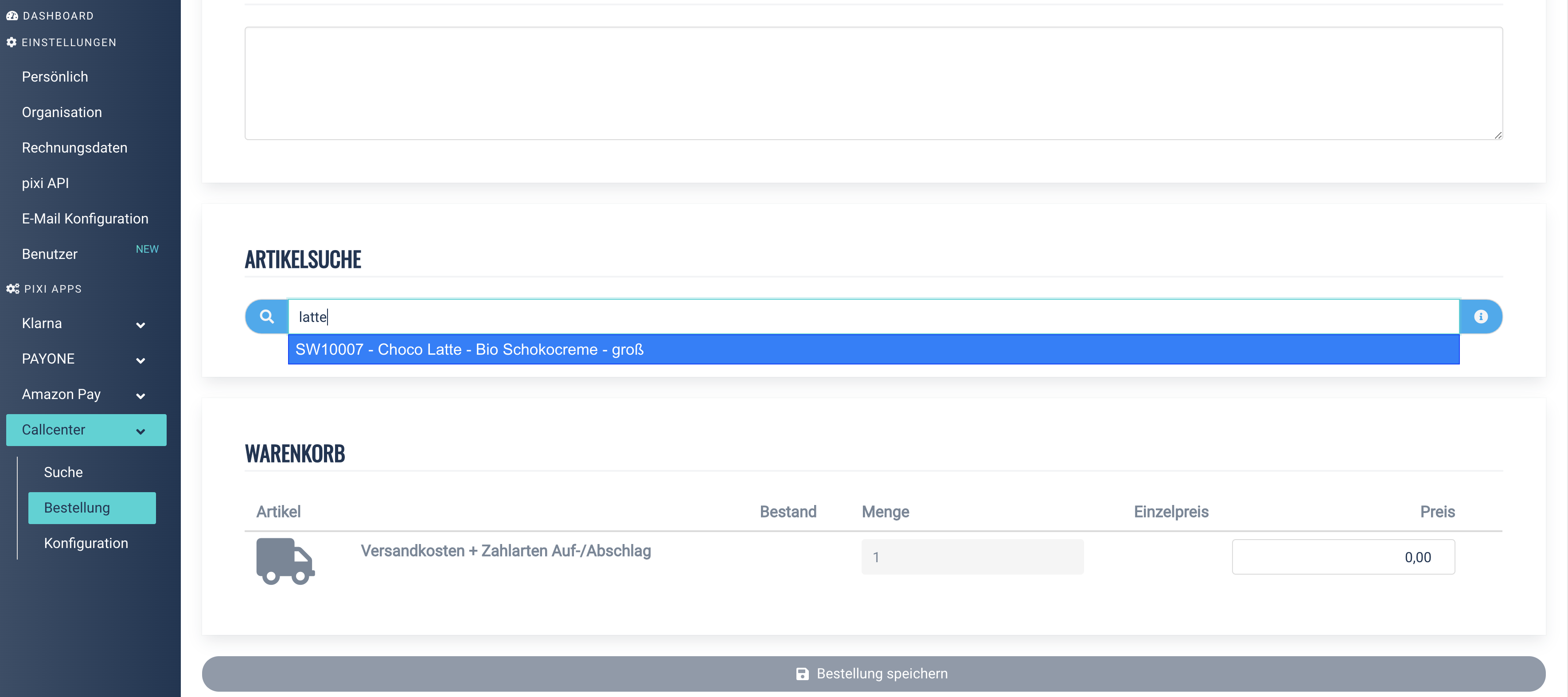Viewport: 1568px width, 697px height.
Task: Open the article search info icon
Action: tap(1480, 317)
